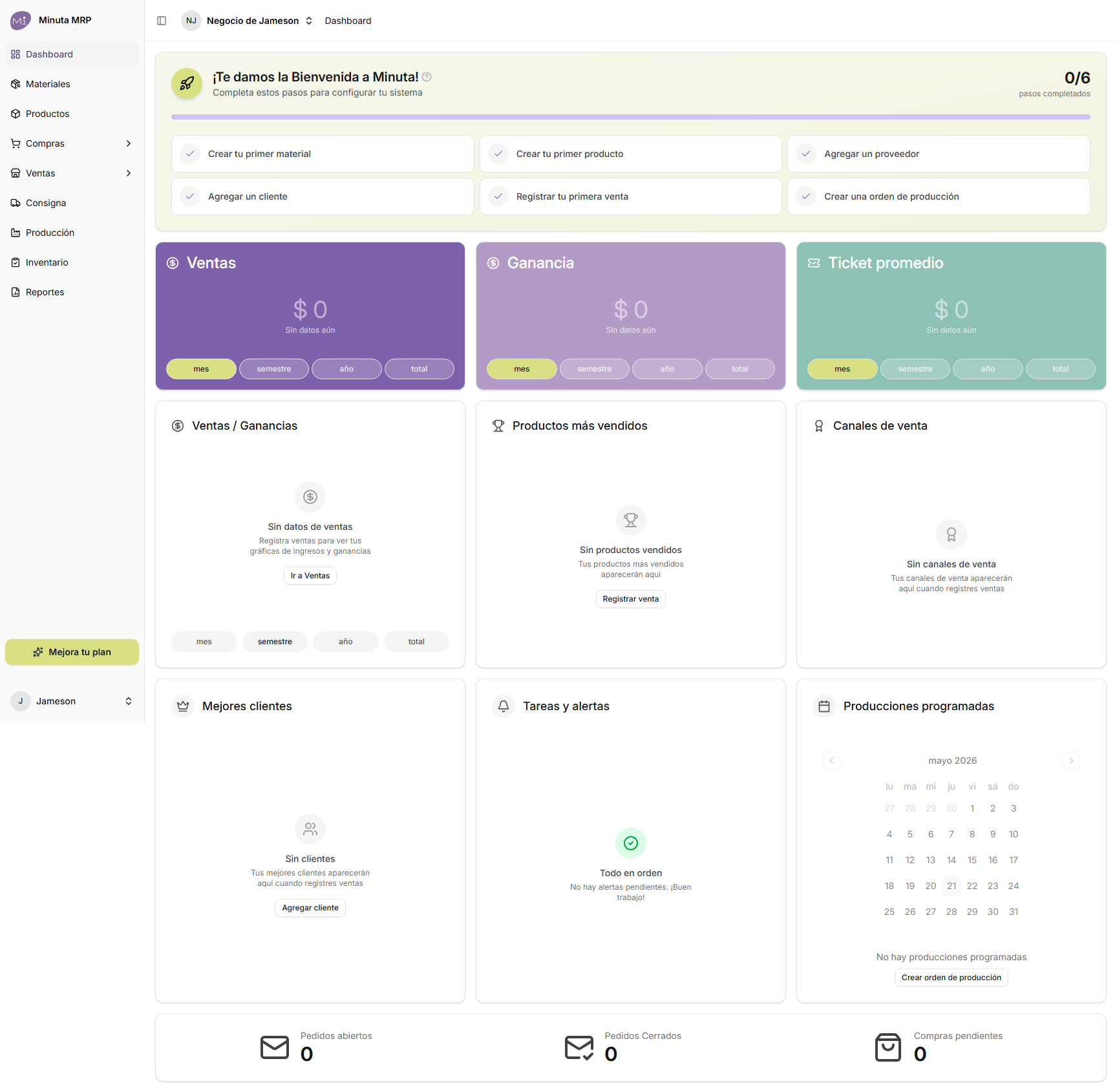Open the Jameson user account menu
Image resolution: width=1117 pixels, height=1092 pixels.
(x=72, y=701)
